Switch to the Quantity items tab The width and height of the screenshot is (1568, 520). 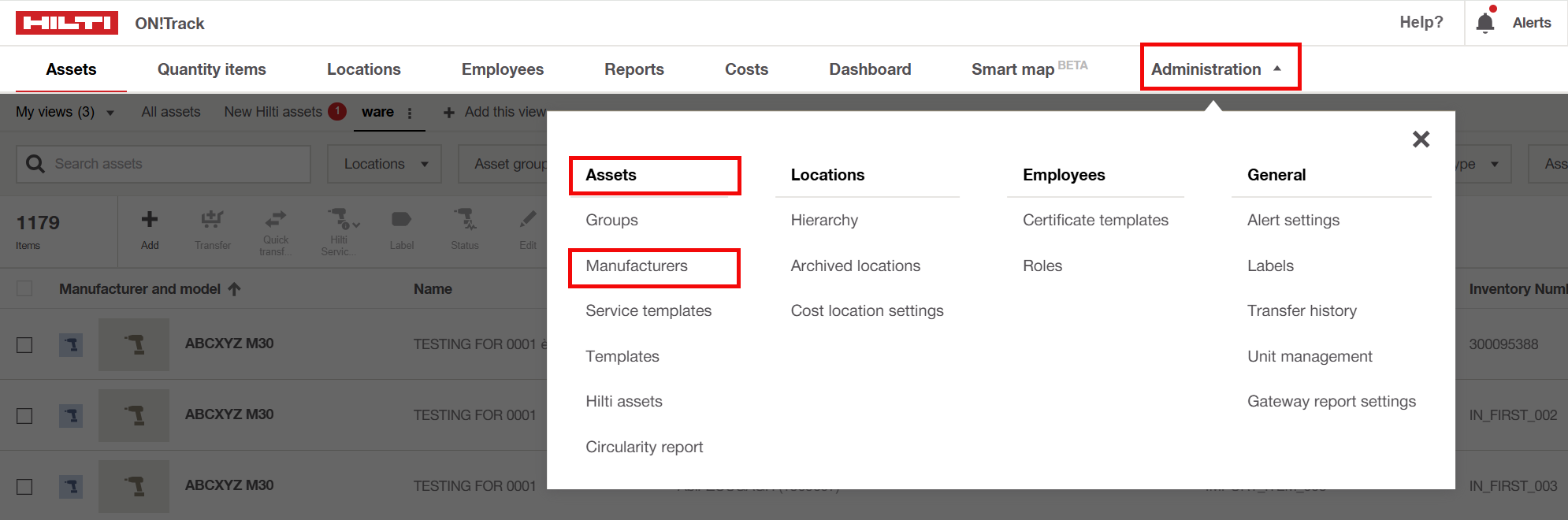click(x=211, y=69)
